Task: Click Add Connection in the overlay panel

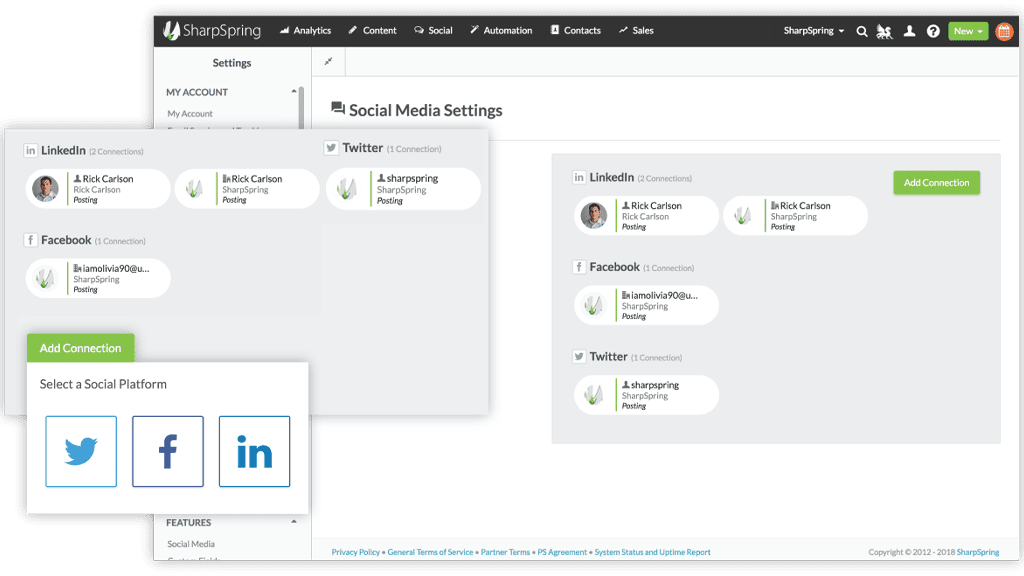Action: pyautogui.click(x=80, y=348)
